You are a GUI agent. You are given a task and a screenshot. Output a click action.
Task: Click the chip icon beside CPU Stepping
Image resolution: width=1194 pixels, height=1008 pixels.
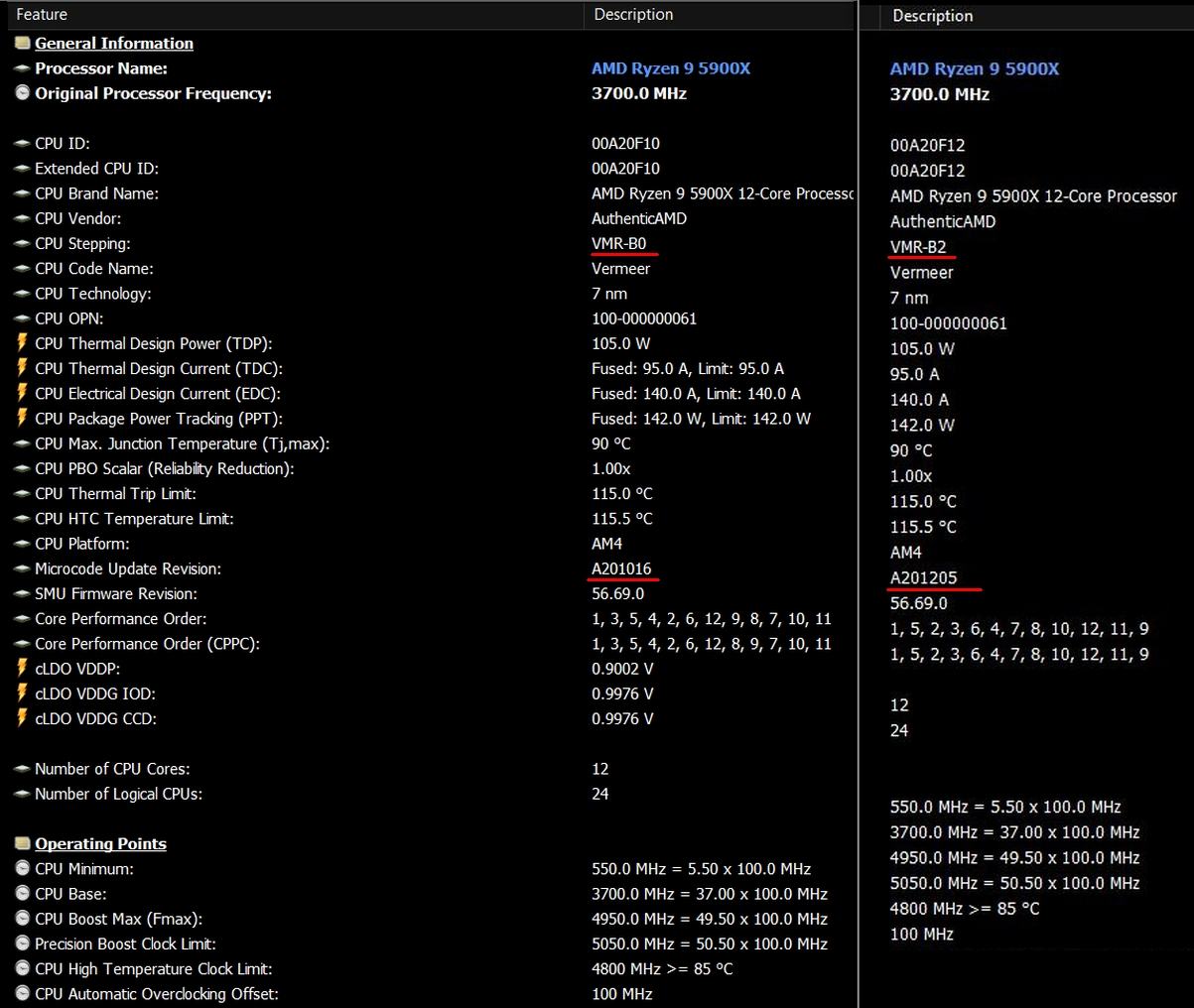22,243
